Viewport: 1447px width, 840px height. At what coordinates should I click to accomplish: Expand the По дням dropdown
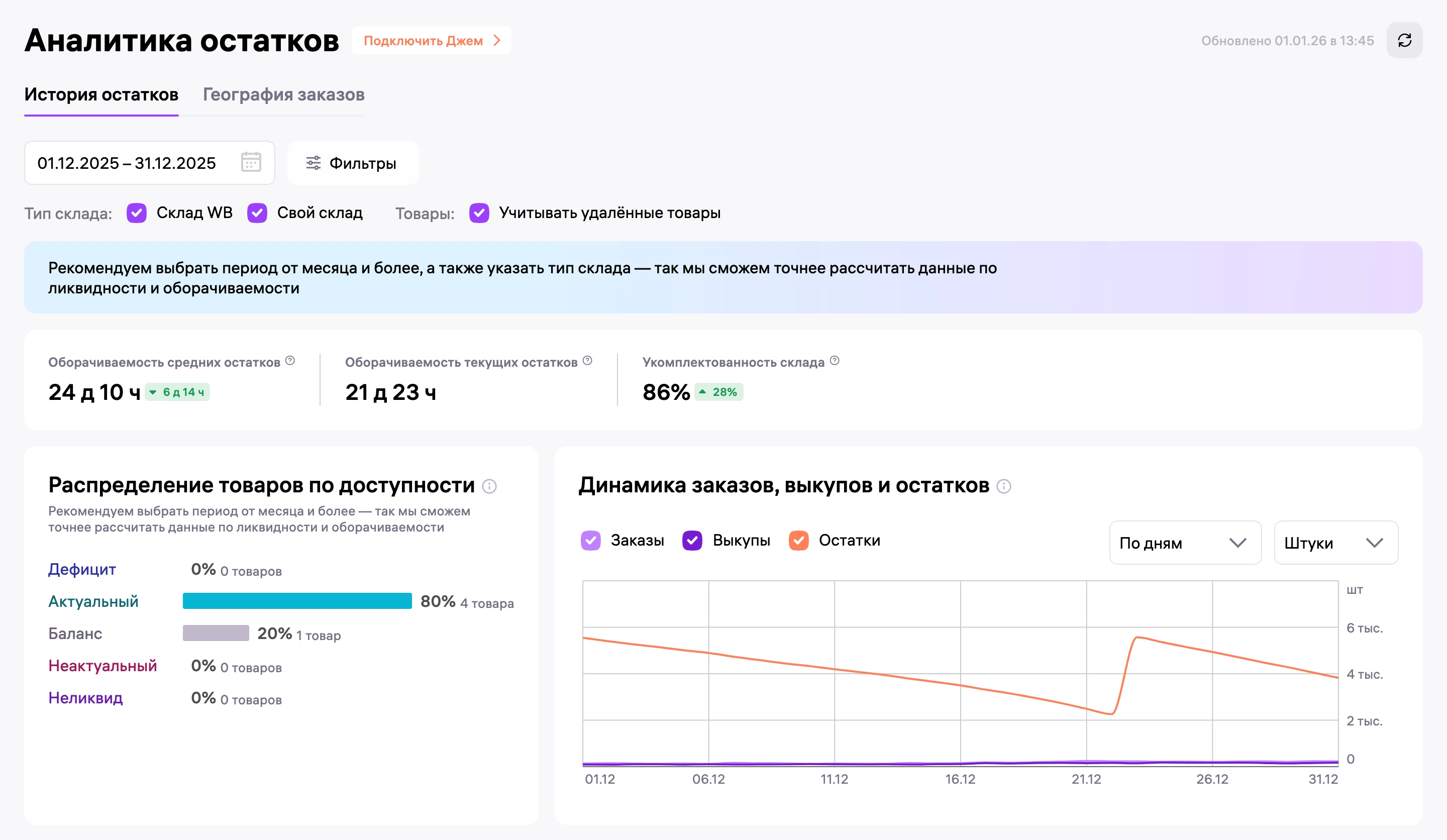tap(1185, 543)
